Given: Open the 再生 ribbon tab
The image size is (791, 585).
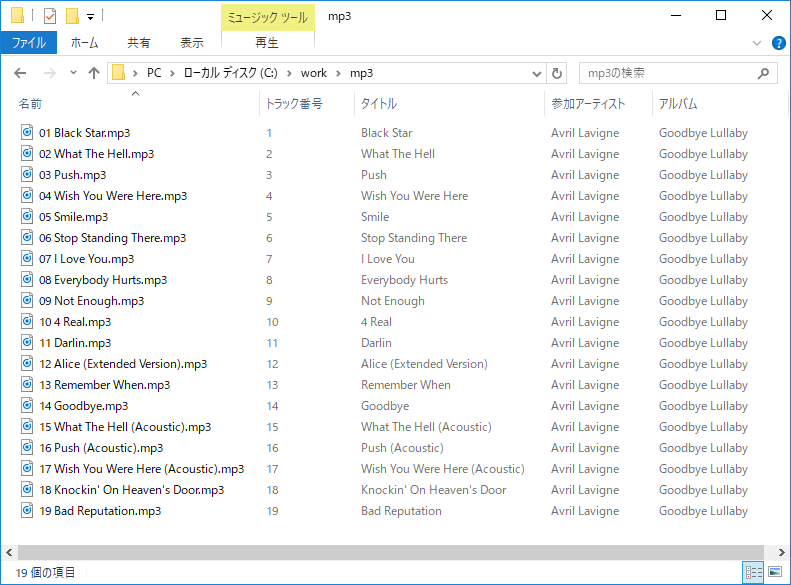Looking at the screenshot, I should 267,42.
